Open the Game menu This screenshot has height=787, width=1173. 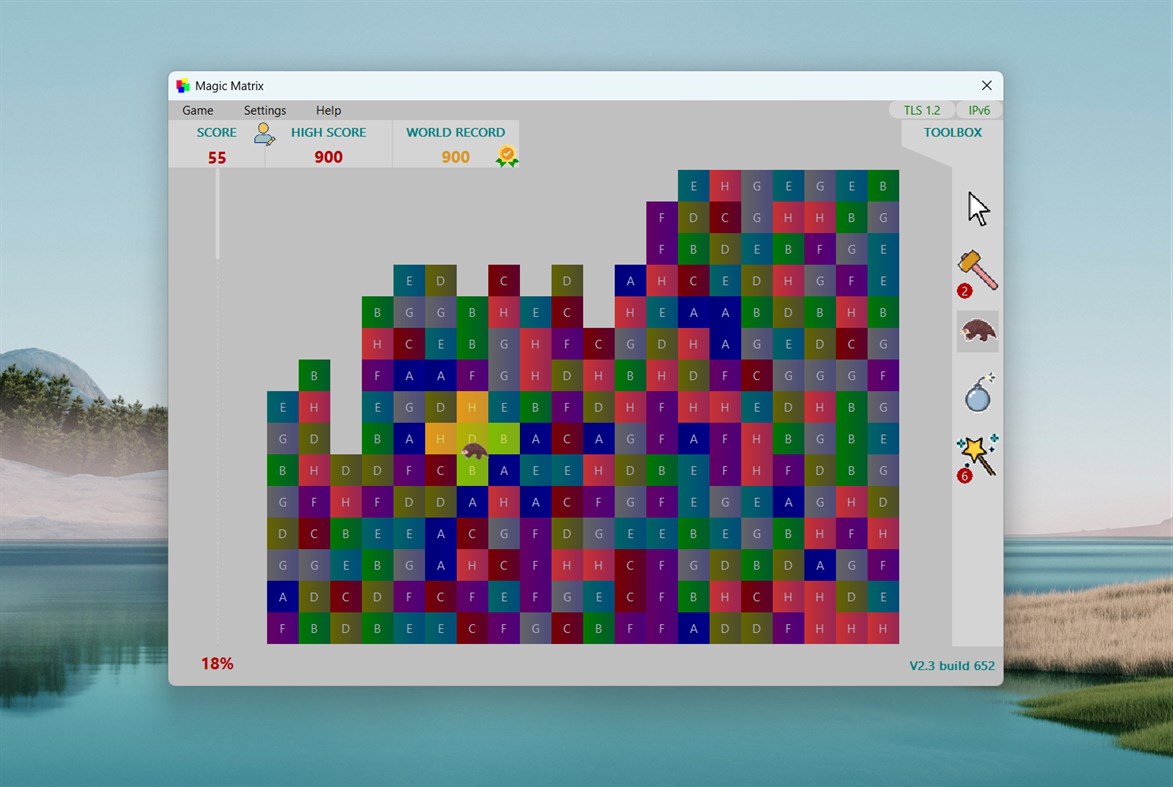tap(197, 110)
